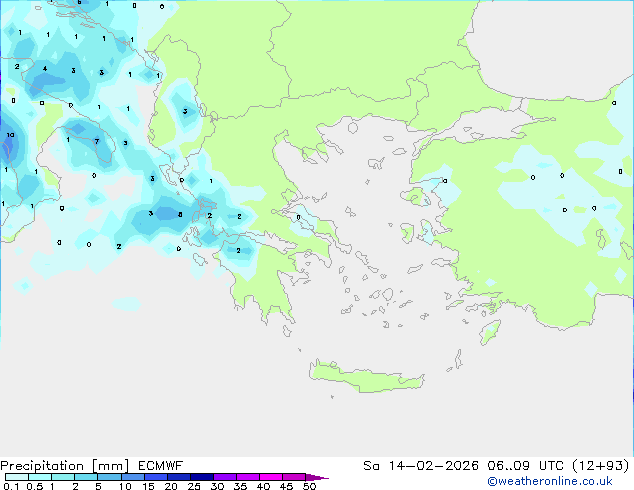Screen dimensions: 634x490
Task: Click the '45' legend scale label
Action: click(x=286, y=486)
